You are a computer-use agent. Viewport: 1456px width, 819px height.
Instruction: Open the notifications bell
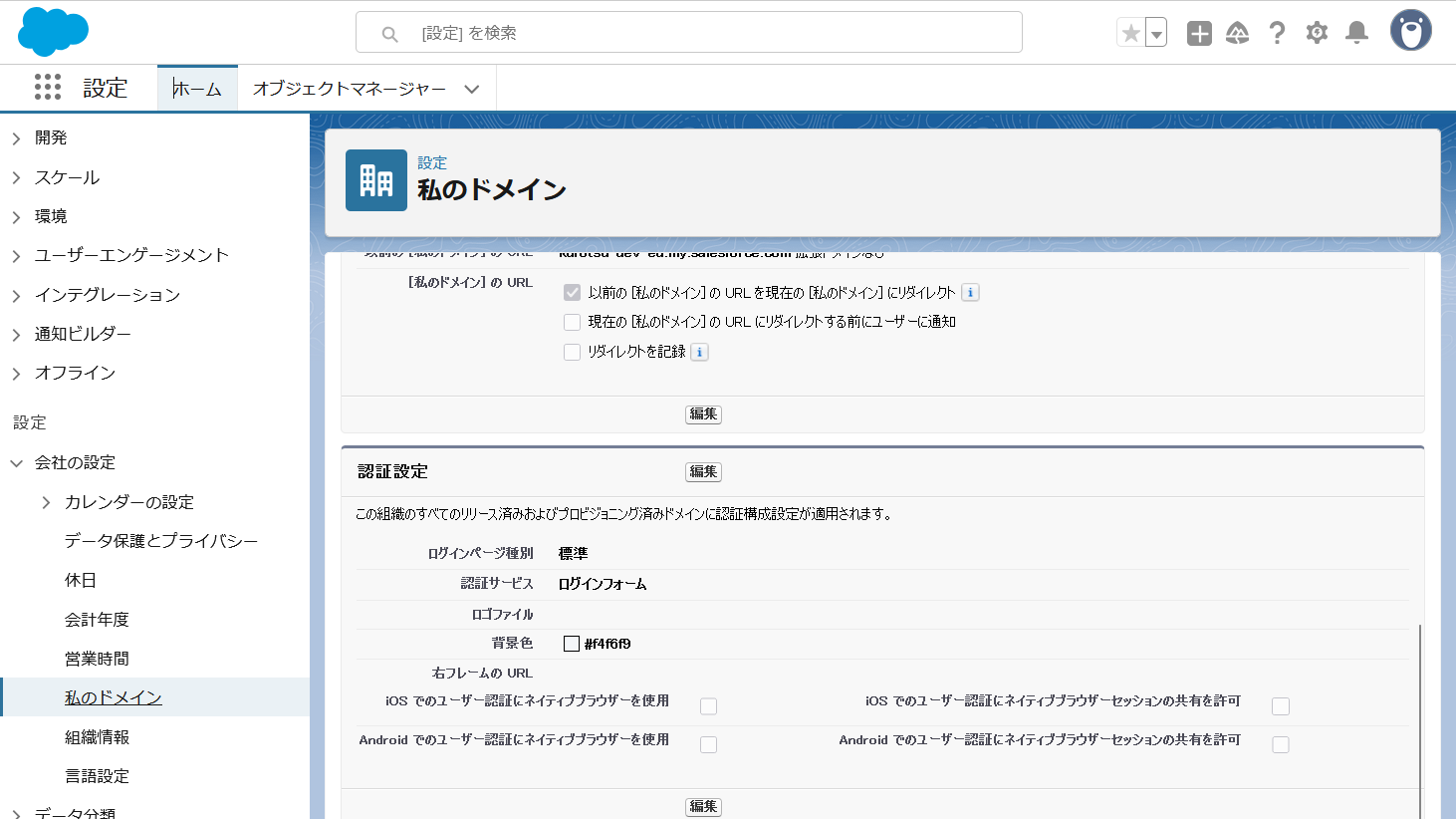tap(1356, 33)
